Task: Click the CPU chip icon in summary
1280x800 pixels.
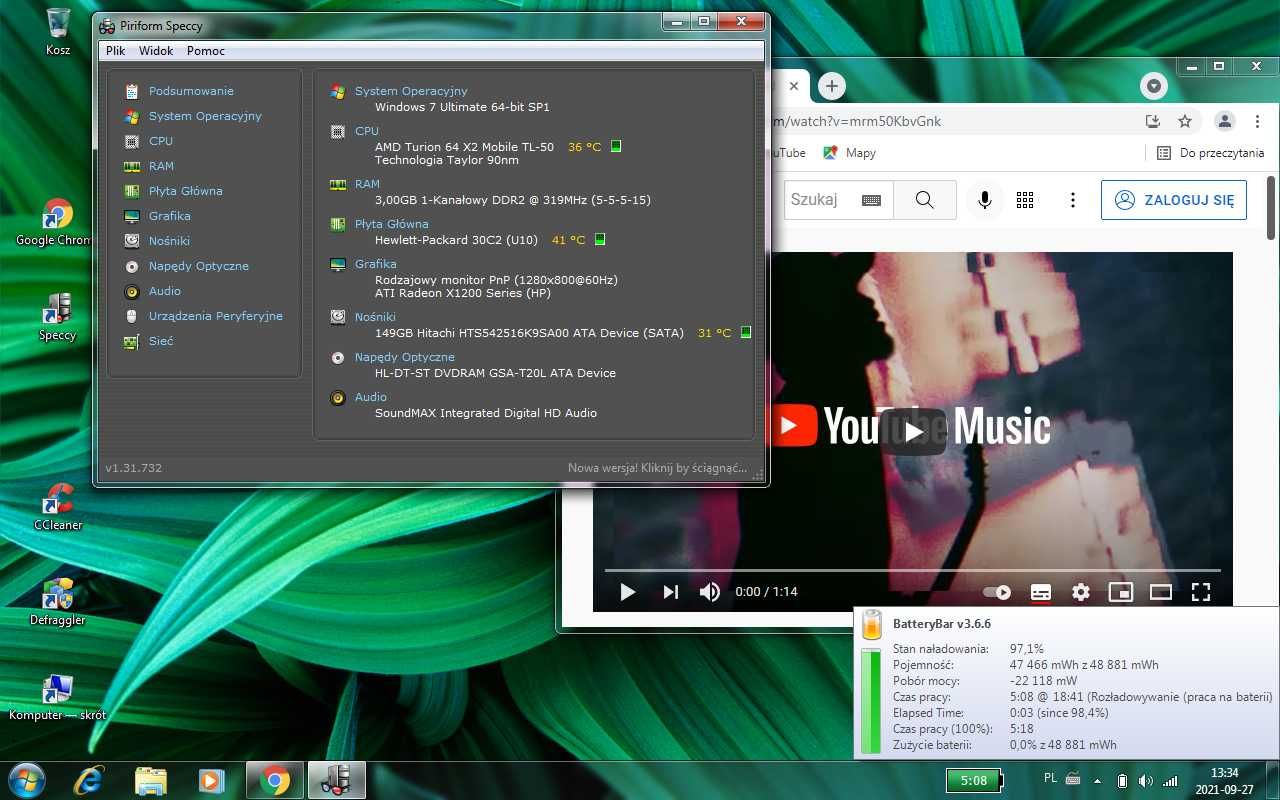Action: click(x=338, y=131)
